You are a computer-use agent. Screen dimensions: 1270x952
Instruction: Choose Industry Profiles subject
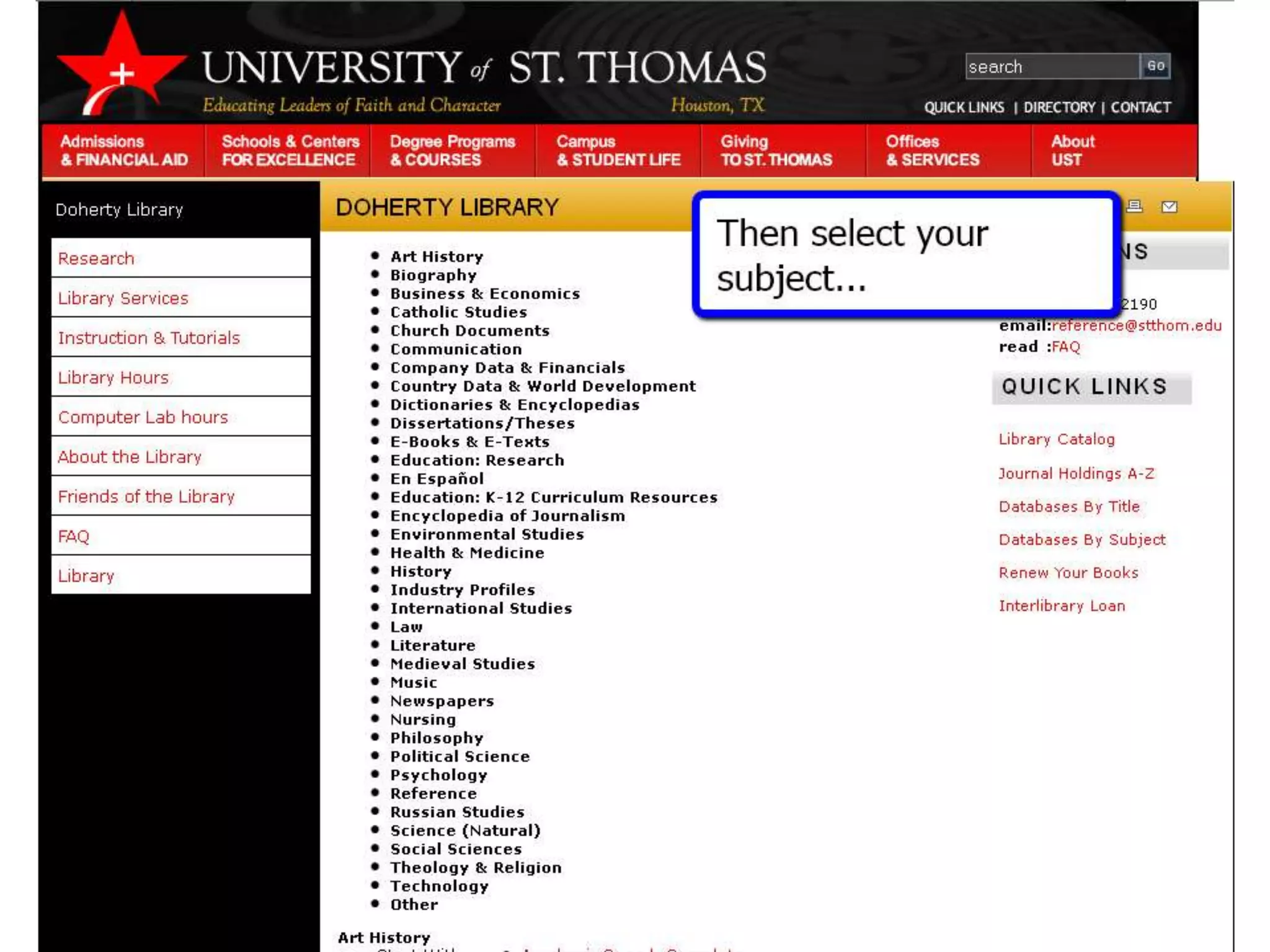462,589
